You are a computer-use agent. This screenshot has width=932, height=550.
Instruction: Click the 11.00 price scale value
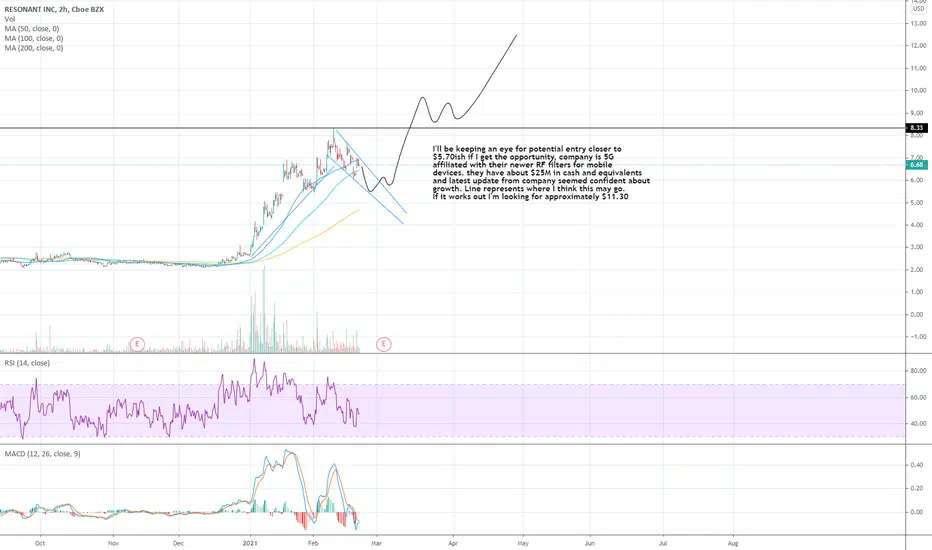click(918, 68)
